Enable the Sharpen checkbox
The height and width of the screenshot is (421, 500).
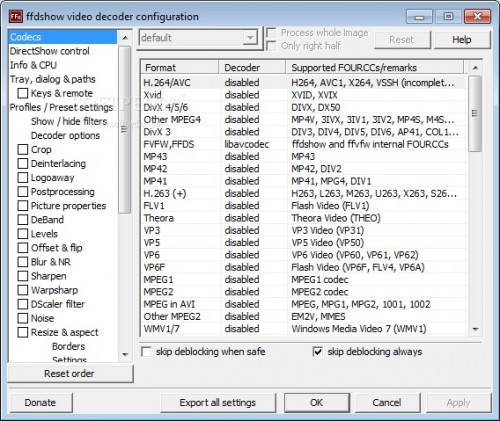[23, 276]
